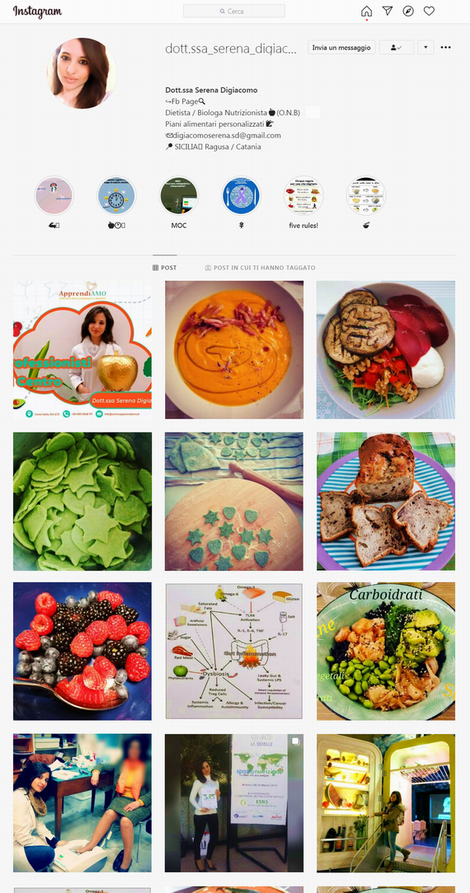
Task: Open the Explore compass icon
Action: click(408, 11)
